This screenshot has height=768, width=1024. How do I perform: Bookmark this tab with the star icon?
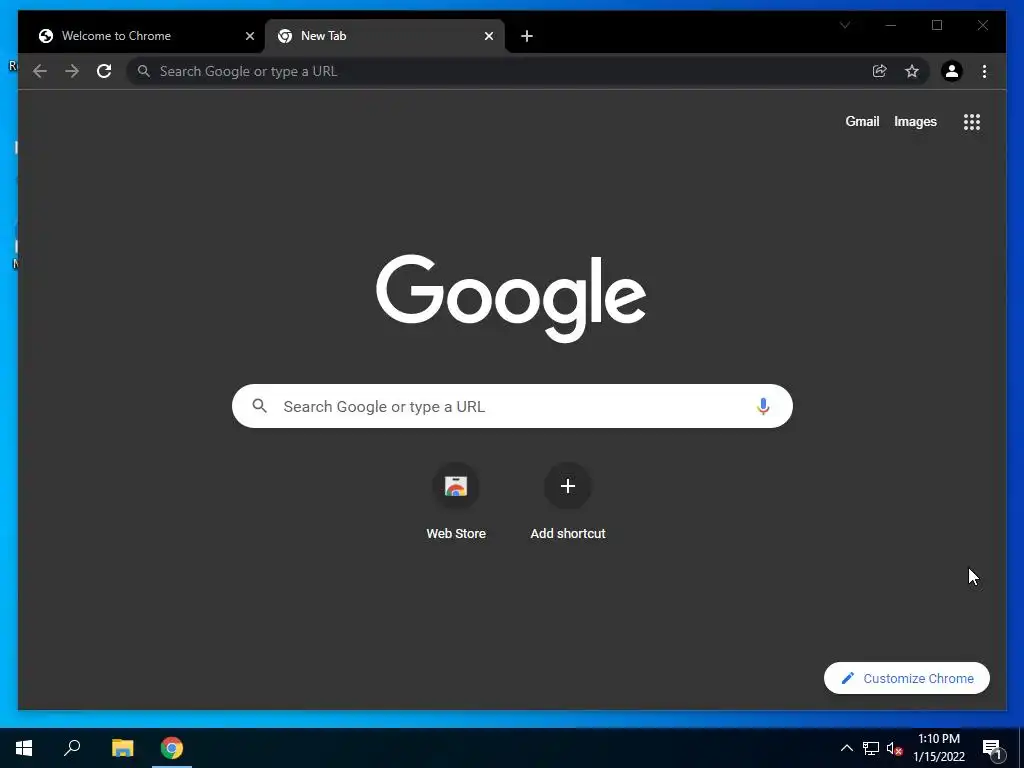(x=912, y=71)
